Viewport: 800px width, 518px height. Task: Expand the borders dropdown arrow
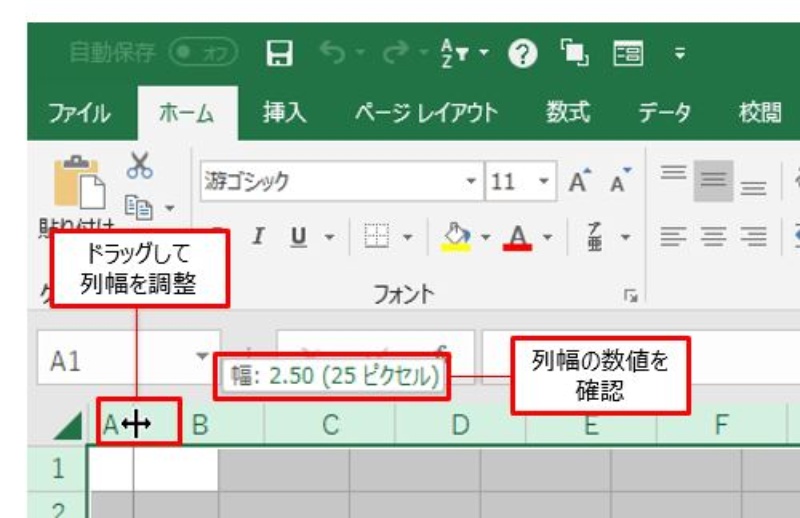408,237
